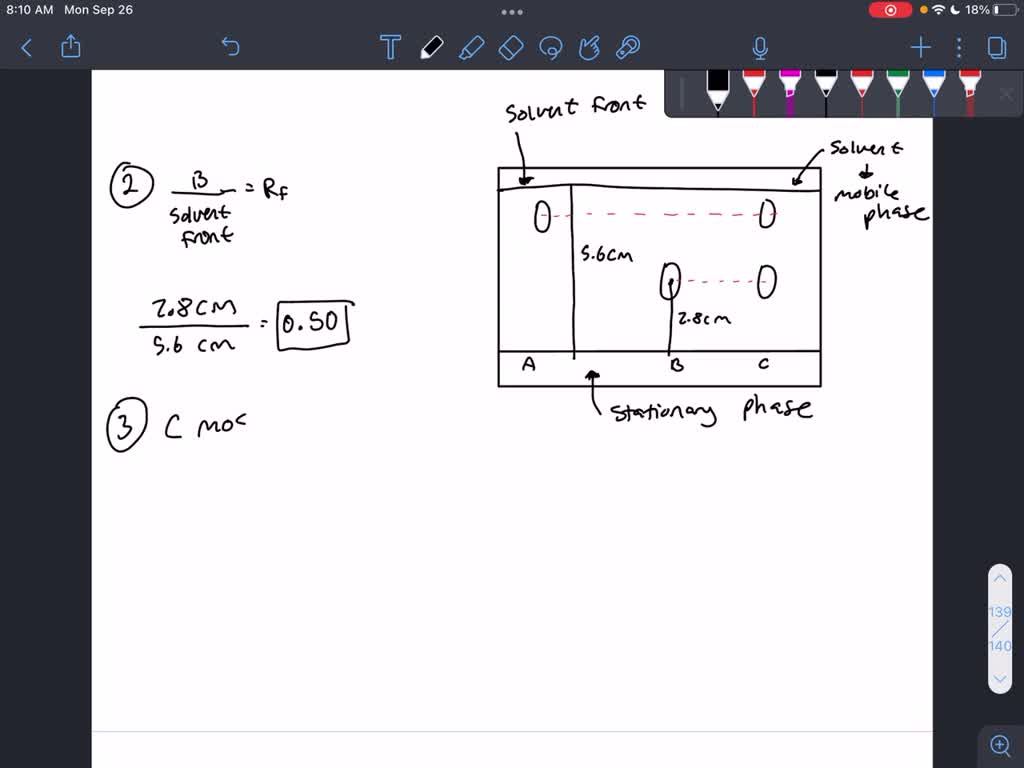
Task: Choose the green pen preset
Action: click(x=898, y=93)
